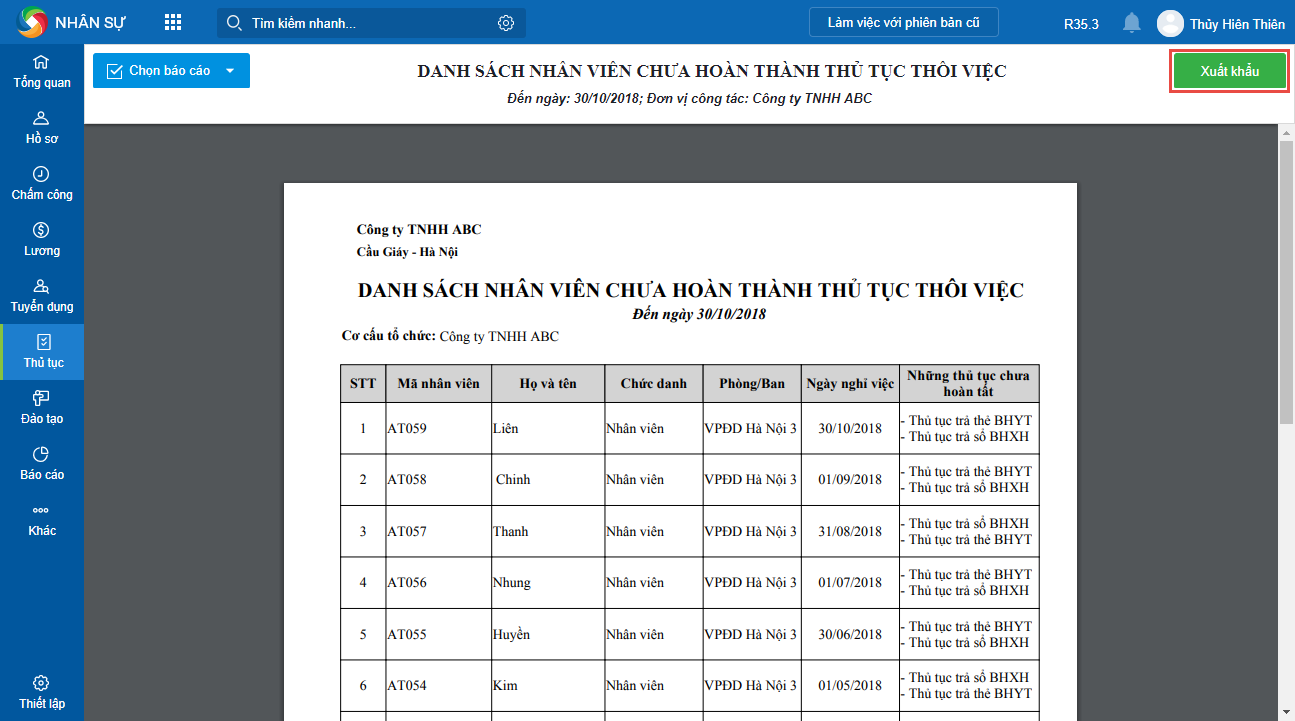Open the notifications bell
1295x721 pixels.
click(x=1131, y=23)
